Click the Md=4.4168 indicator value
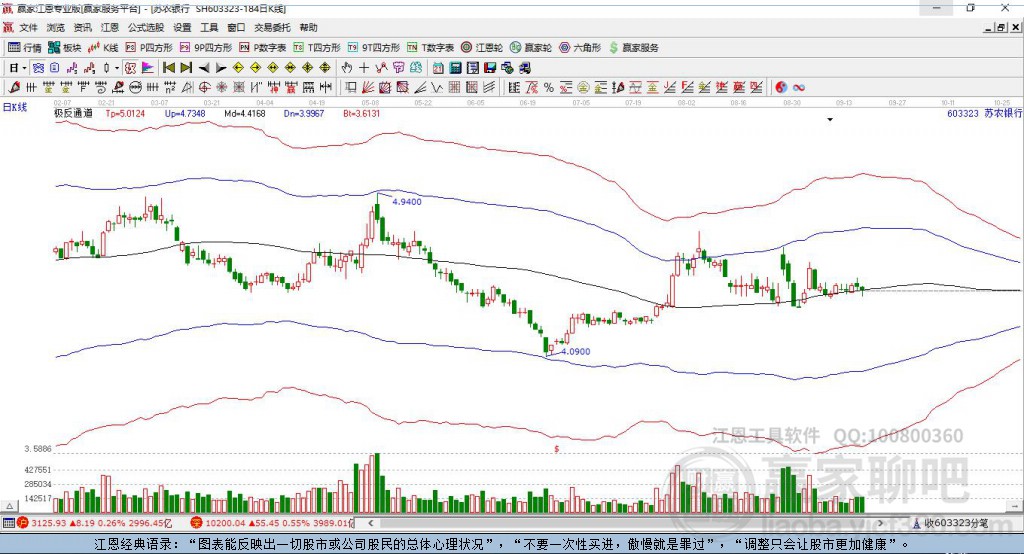1024x554 pixels. 245,114
